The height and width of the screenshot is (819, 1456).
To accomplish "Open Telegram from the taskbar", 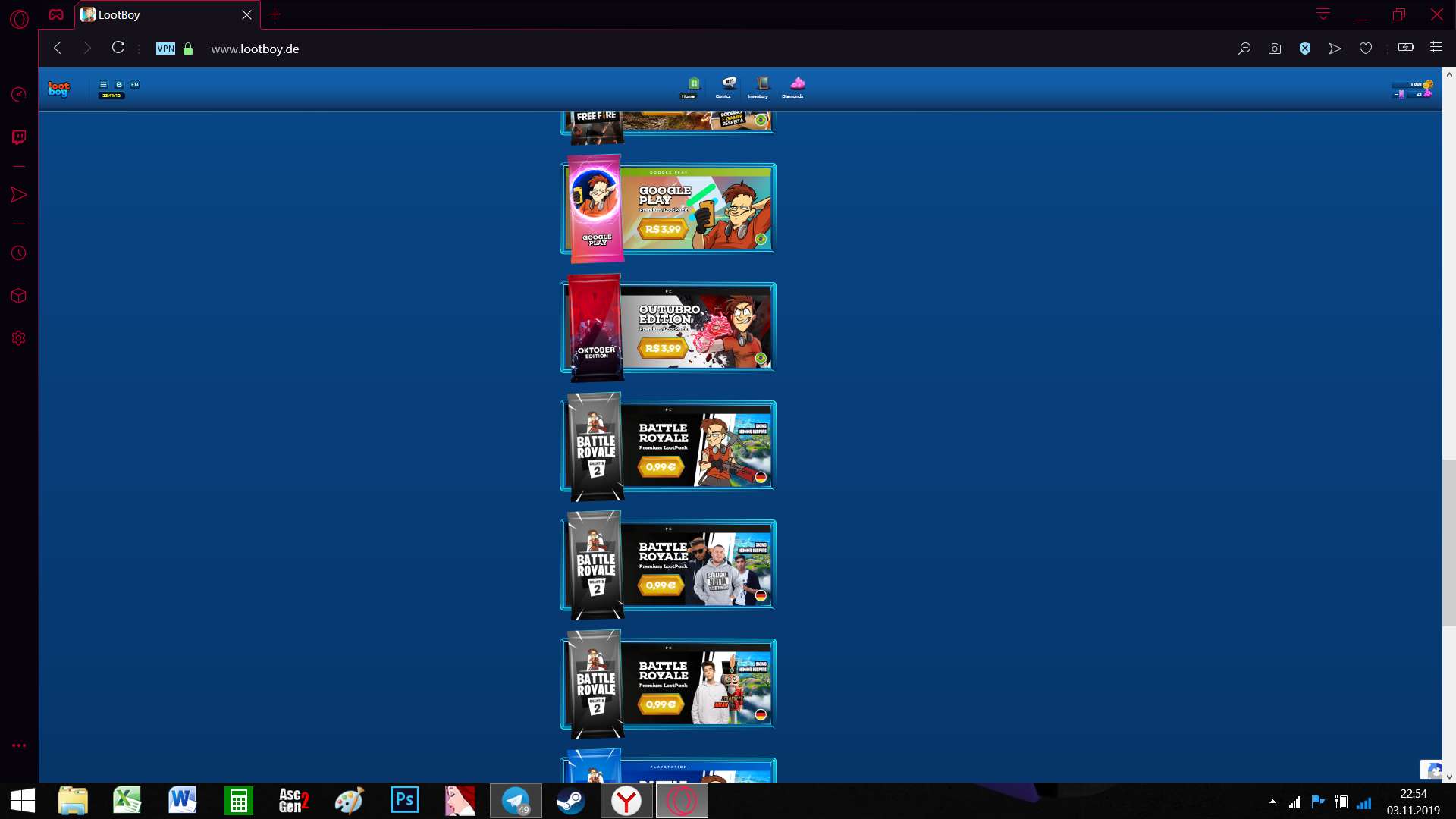I will (x=516, y=801).
